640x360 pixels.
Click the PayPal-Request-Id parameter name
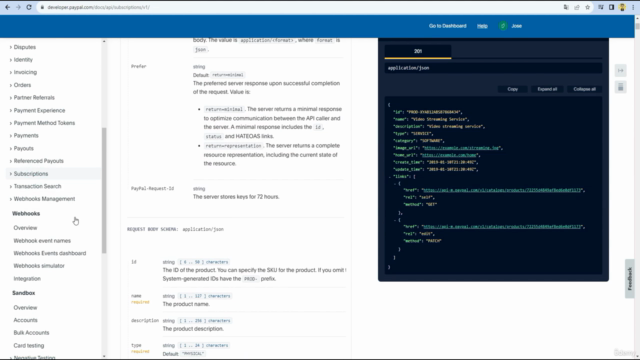(x=152, y=189)
